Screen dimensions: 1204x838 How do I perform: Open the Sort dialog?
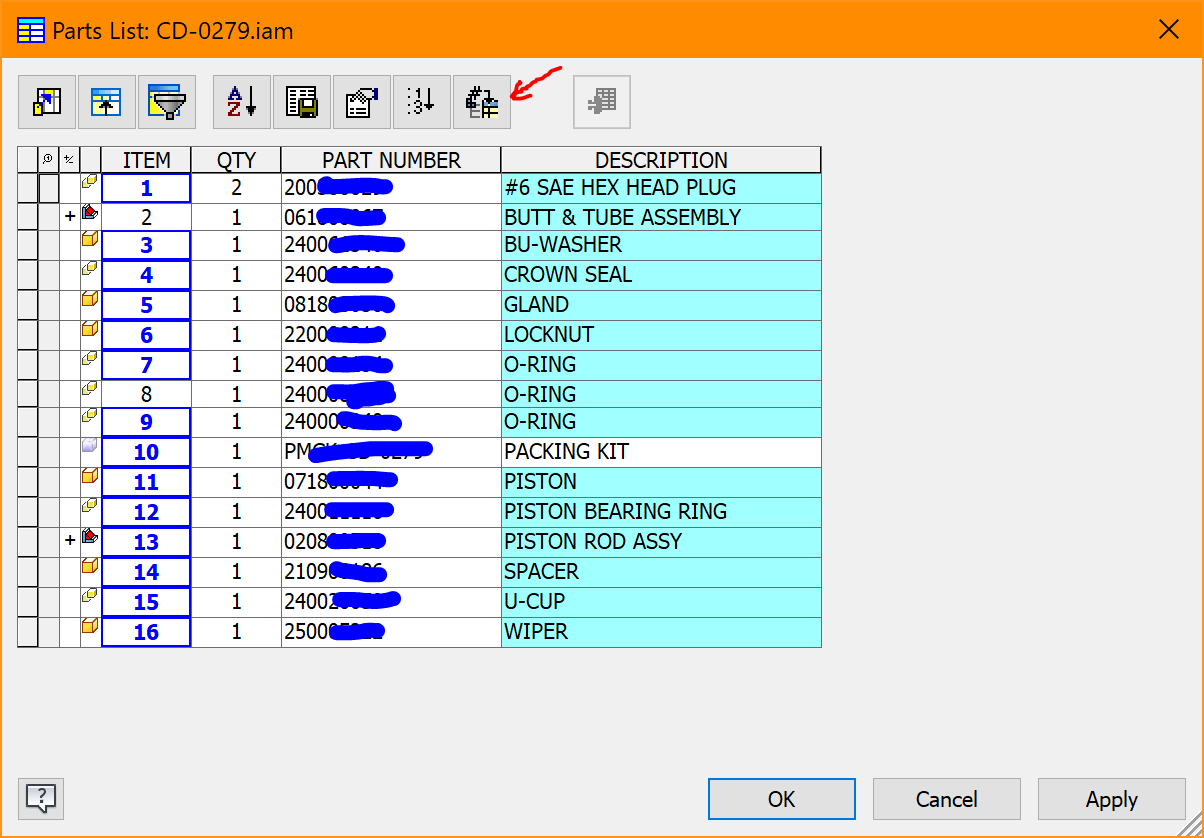pos(241,101)
